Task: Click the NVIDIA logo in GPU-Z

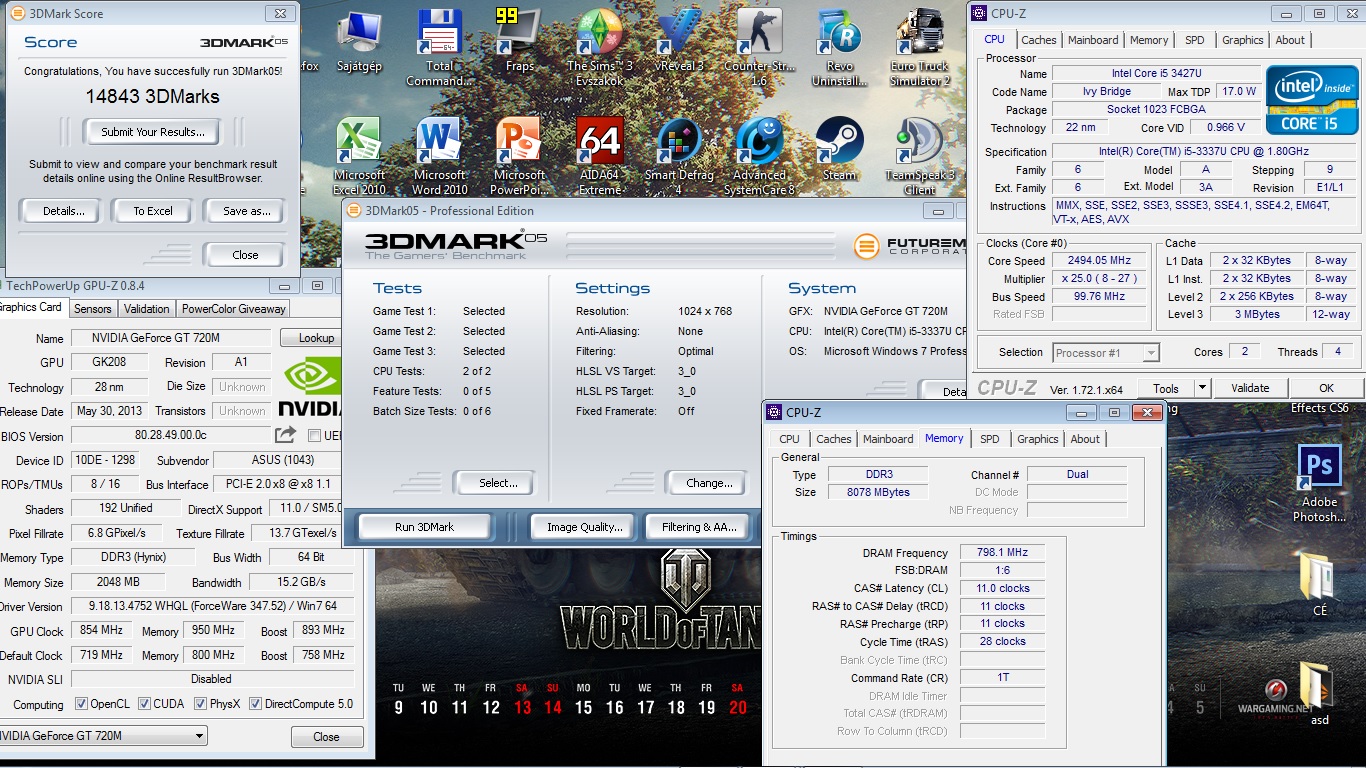Action: [x=311, y=386]
